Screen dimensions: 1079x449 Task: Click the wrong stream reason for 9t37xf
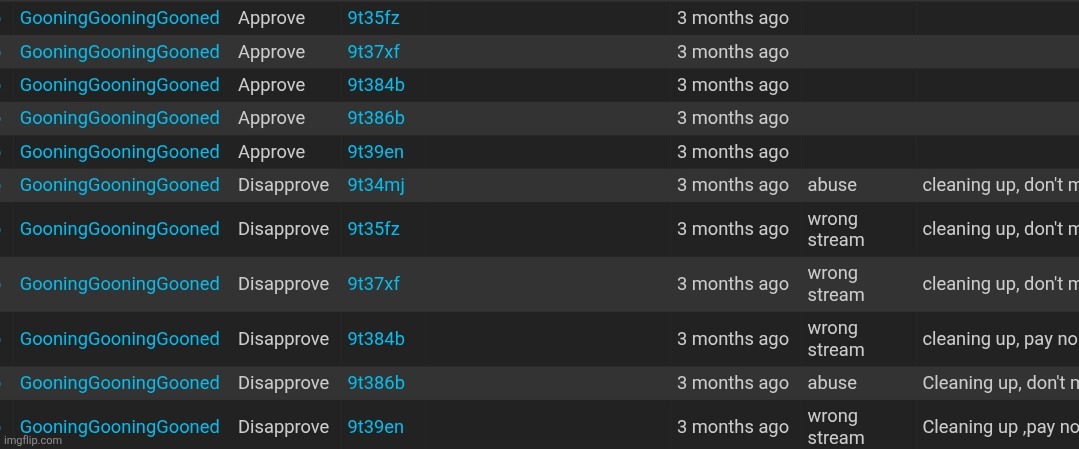pos(835,284)
